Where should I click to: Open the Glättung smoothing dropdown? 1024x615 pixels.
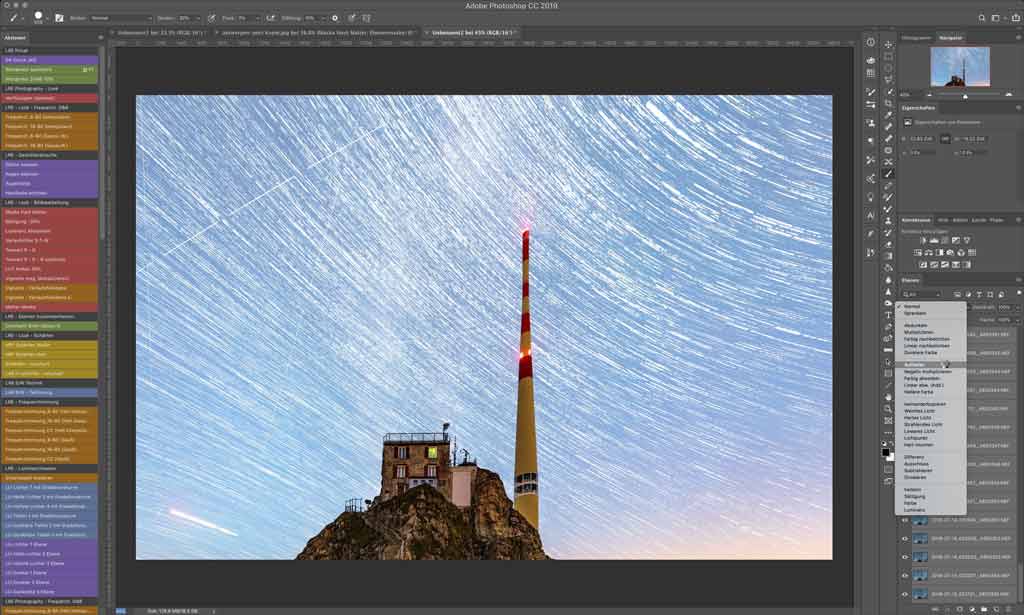coord(323,18)
